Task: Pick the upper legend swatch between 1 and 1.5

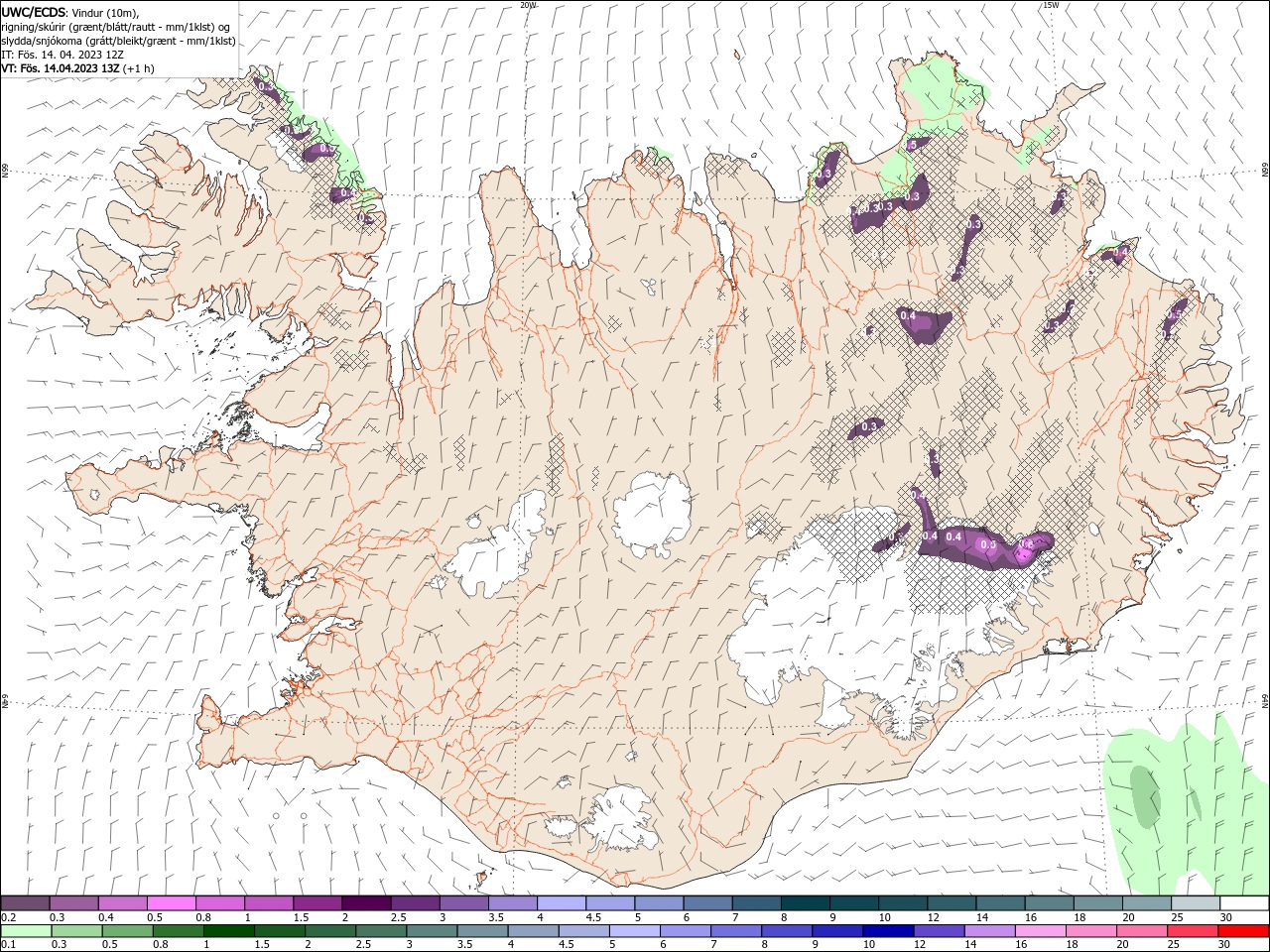Action: tap(268, 903)
